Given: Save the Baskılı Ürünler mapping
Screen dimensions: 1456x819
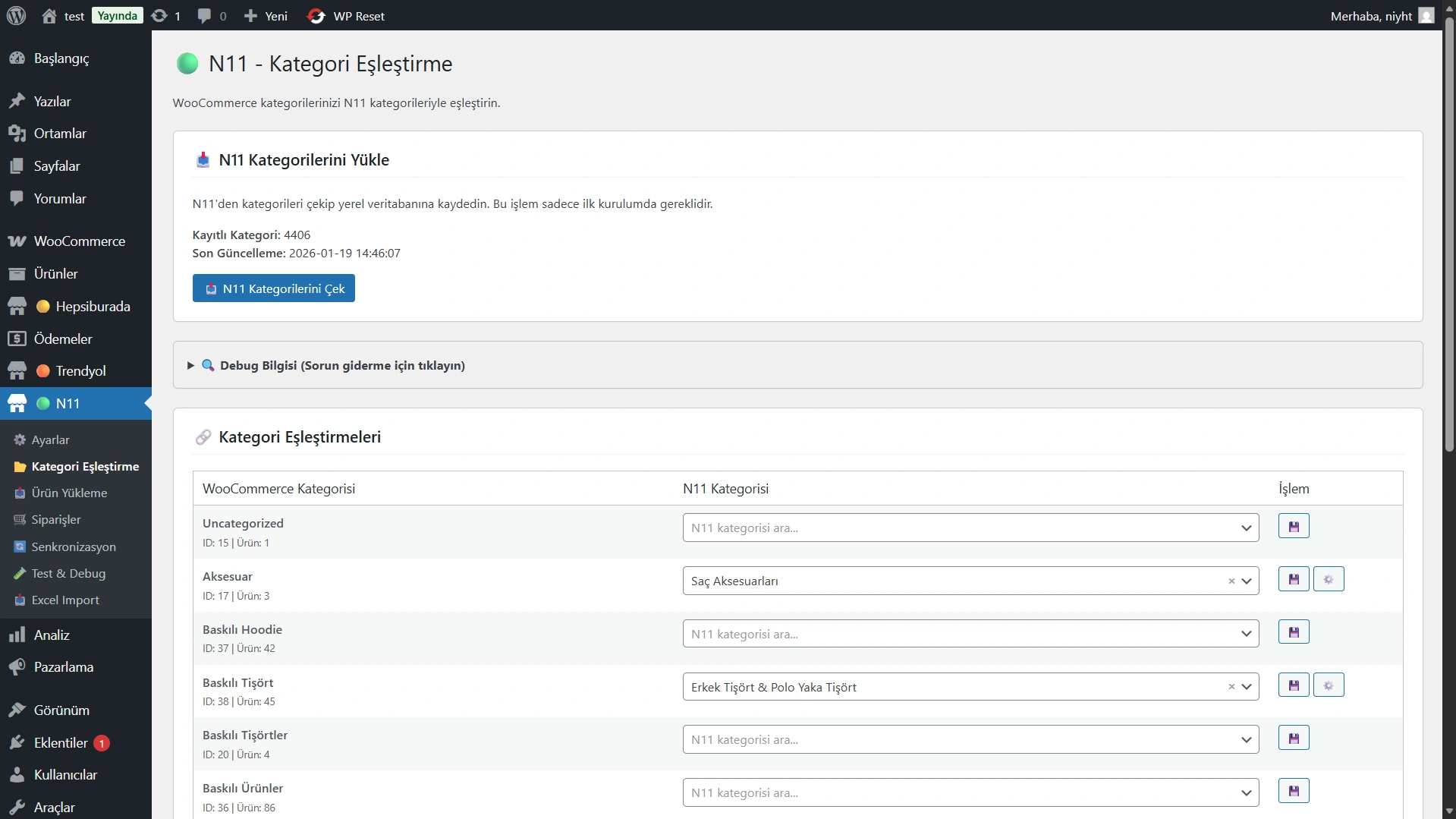Looking at the screenshot, I should point(1293,792).
